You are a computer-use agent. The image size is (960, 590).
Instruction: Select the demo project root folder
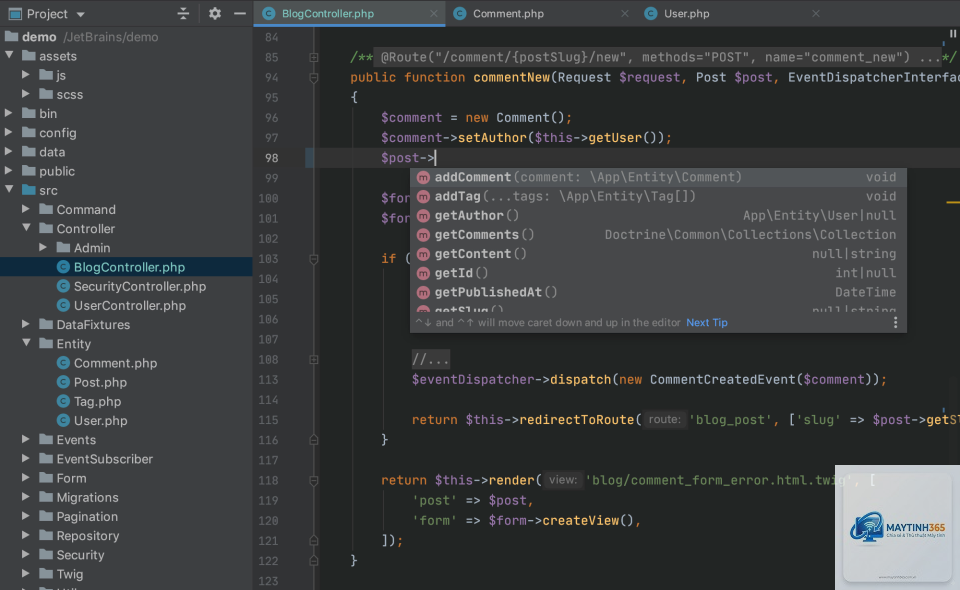pos(126,37)
